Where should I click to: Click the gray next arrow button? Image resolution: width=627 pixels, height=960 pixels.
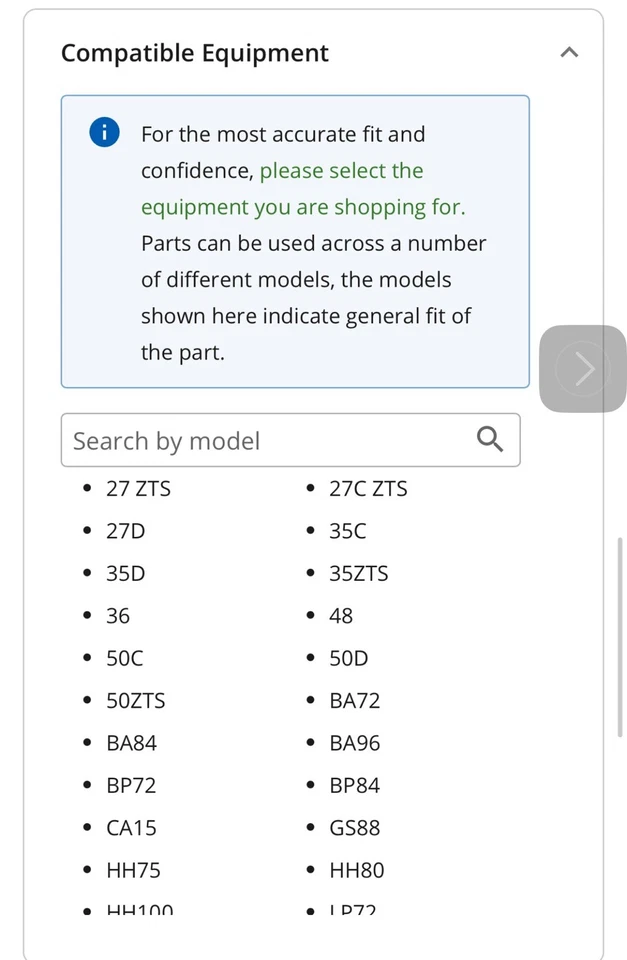[x=583, y=369]
